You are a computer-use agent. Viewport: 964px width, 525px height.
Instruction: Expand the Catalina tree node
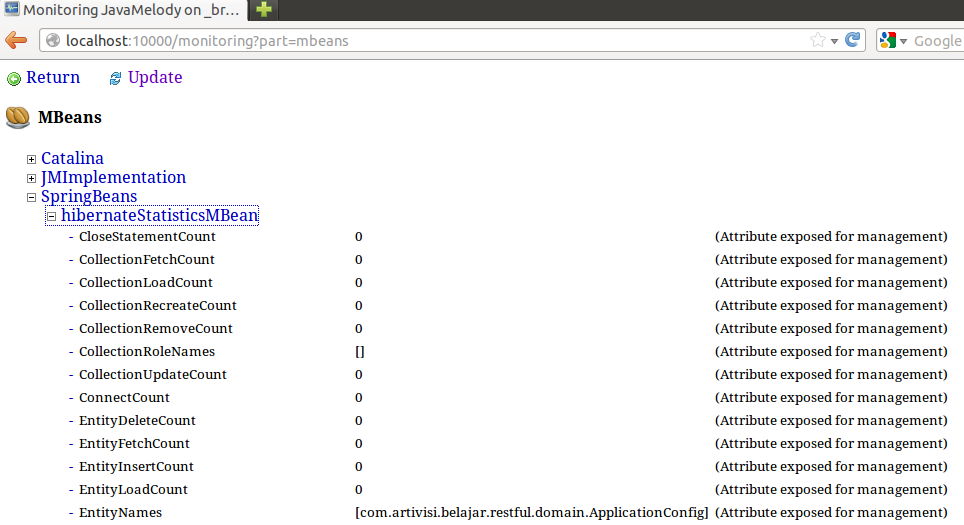point(32,159)
